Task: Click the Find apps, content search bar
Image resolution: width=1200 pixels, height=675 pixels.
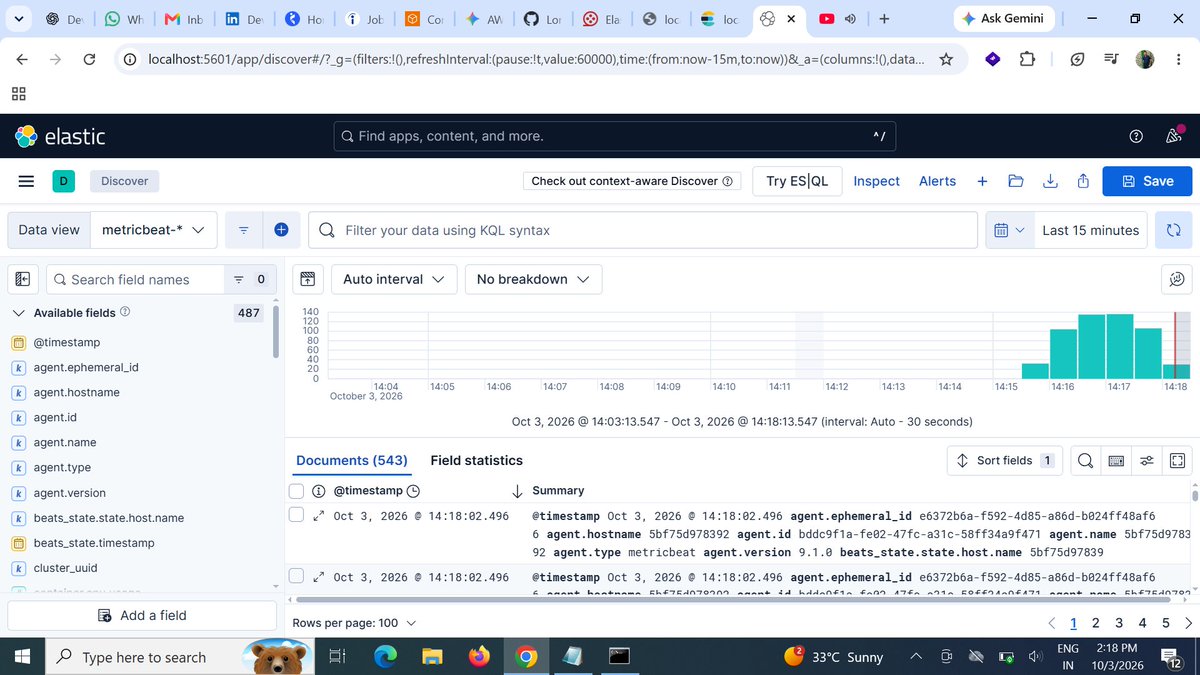Action: coord(613,136)
